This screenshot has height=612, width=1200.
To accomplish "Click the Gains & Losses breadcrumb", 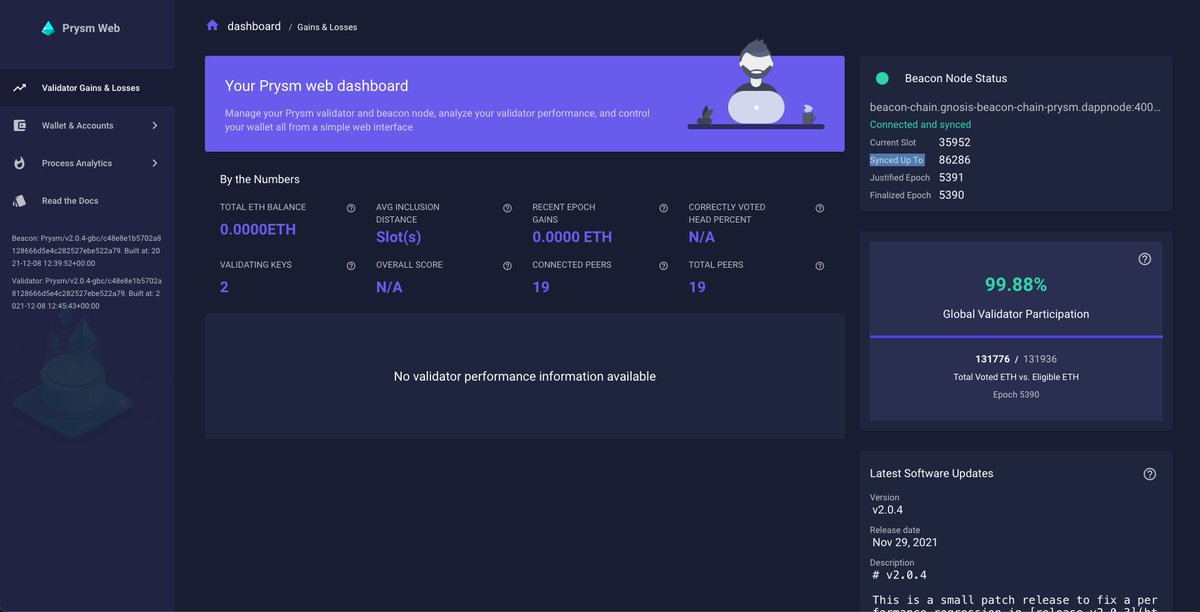I will pyautogui.click(x=327, y=27).
